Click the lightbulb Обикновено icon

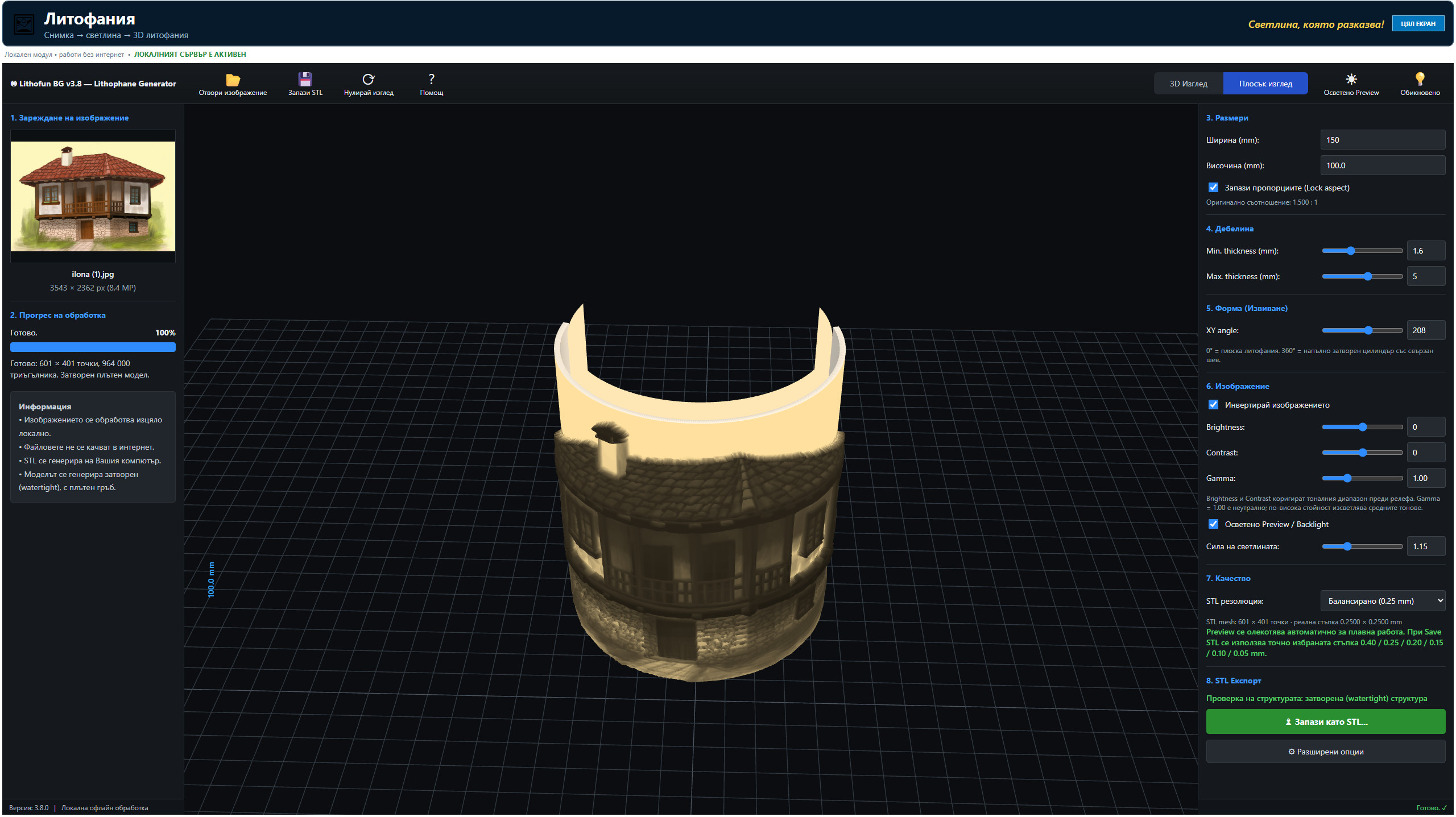(x=1420, y=79)
